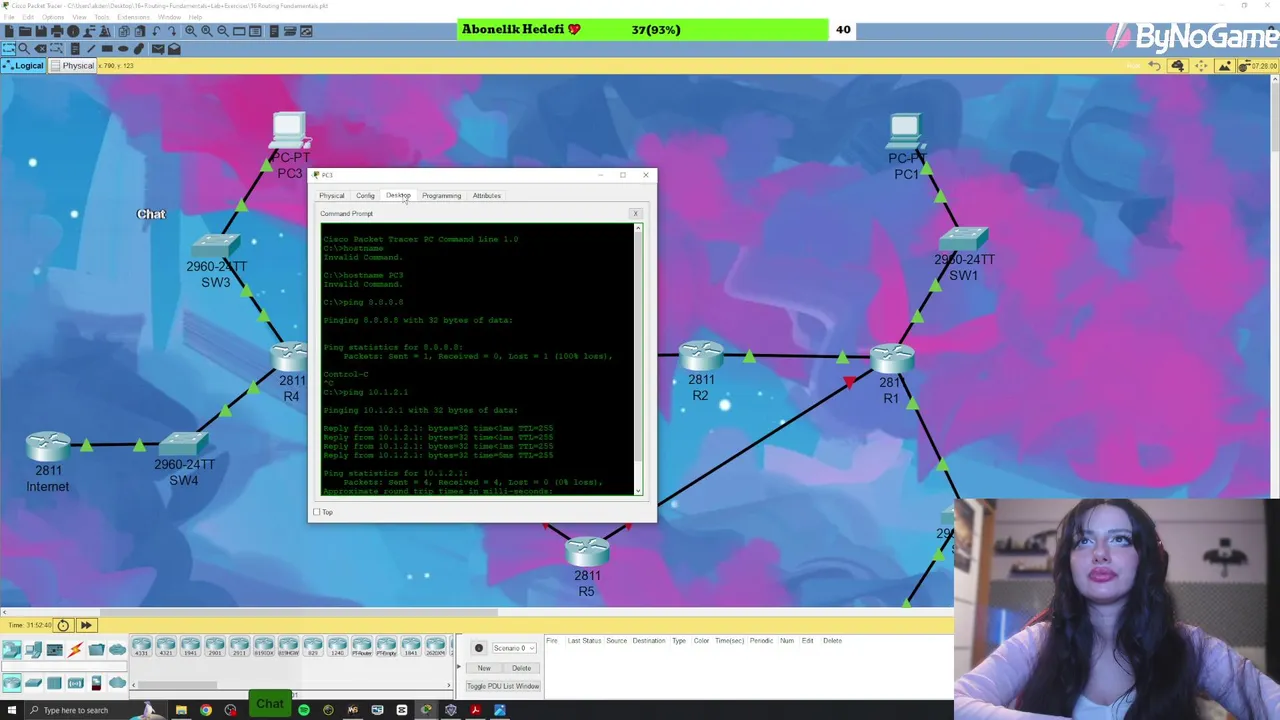Click the Set Background image icon
Image resolution: width=1280 pixels, height=720 pixels.
(x=1225, y=65)
